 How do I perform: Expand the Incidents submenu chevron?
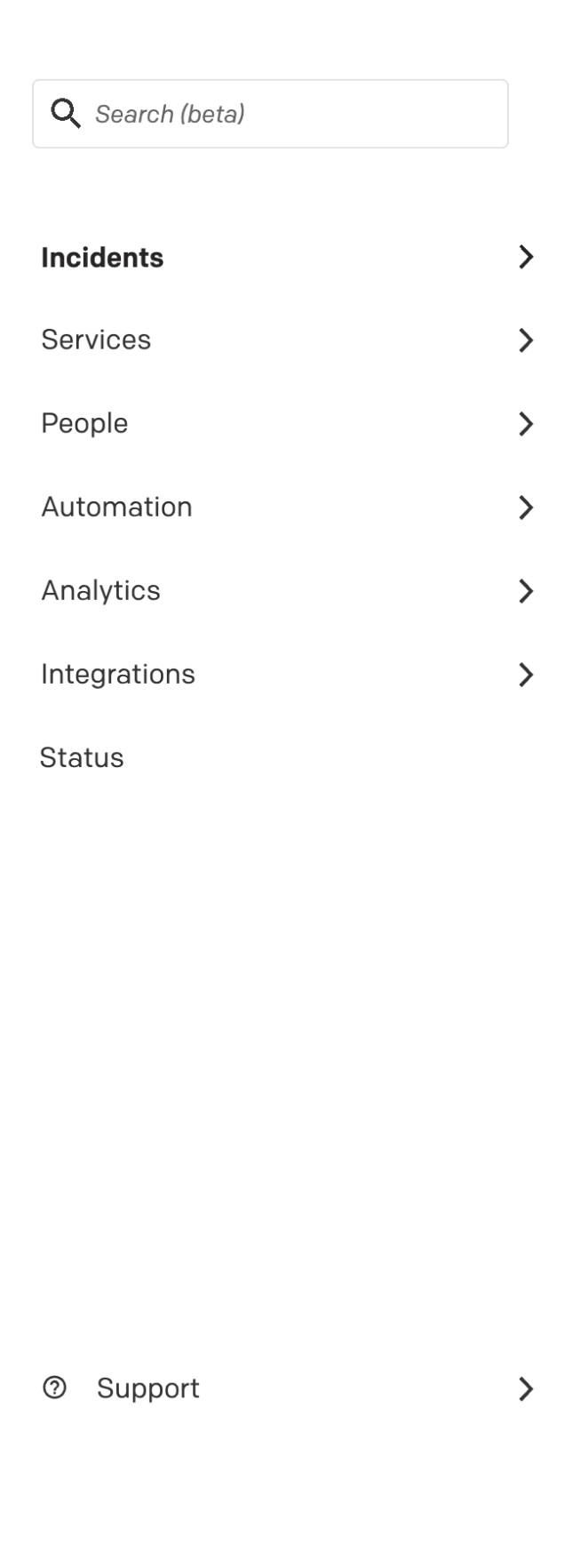pos(526,258)
